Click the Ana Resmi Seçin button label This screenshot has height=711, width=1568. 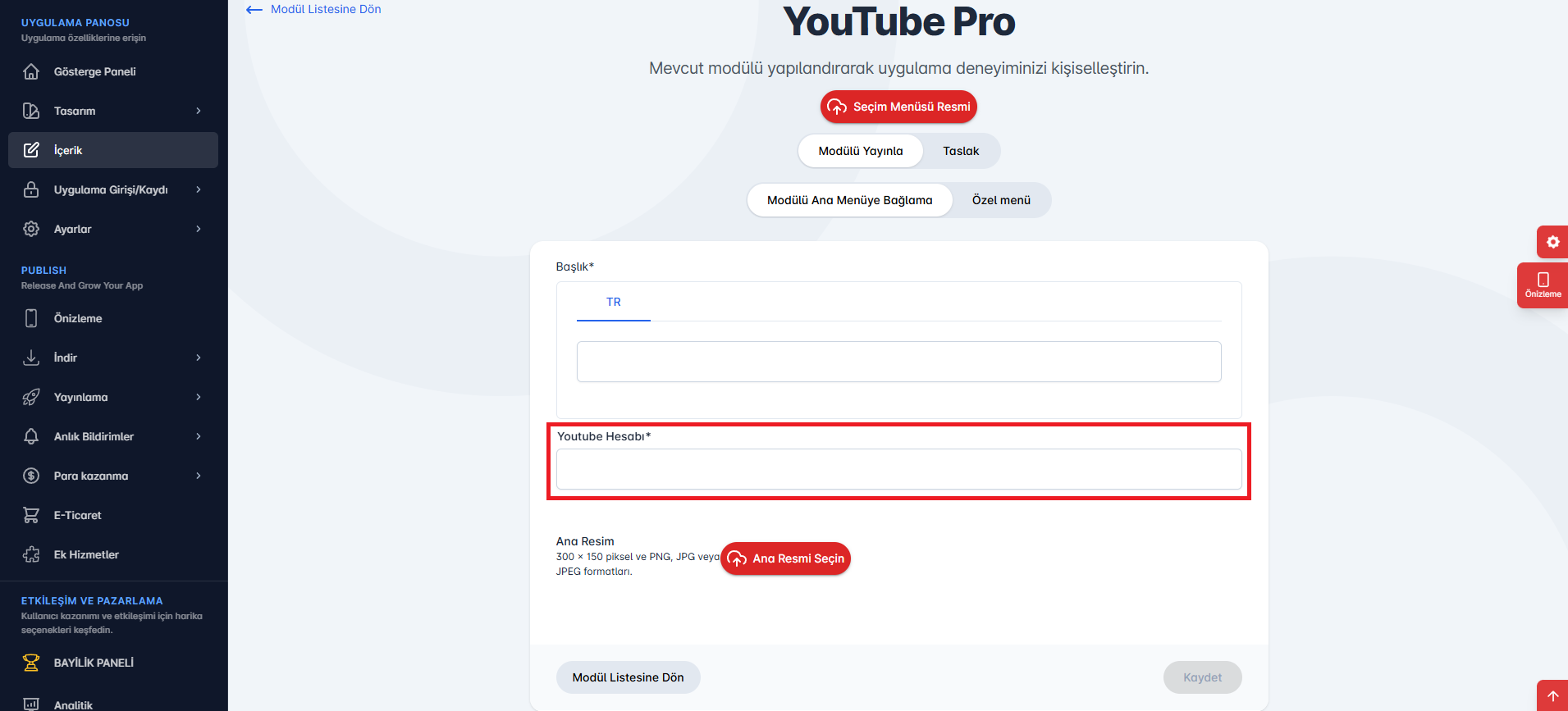798,558
